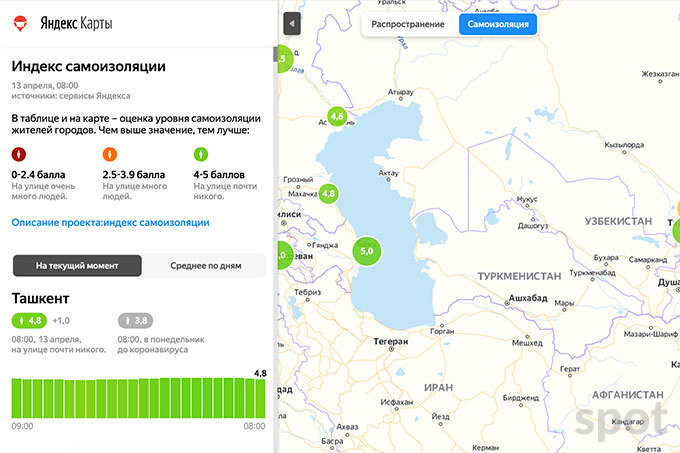Click the Самарканд city label on map
Screen dimensions: 680x453
(648, 260)
